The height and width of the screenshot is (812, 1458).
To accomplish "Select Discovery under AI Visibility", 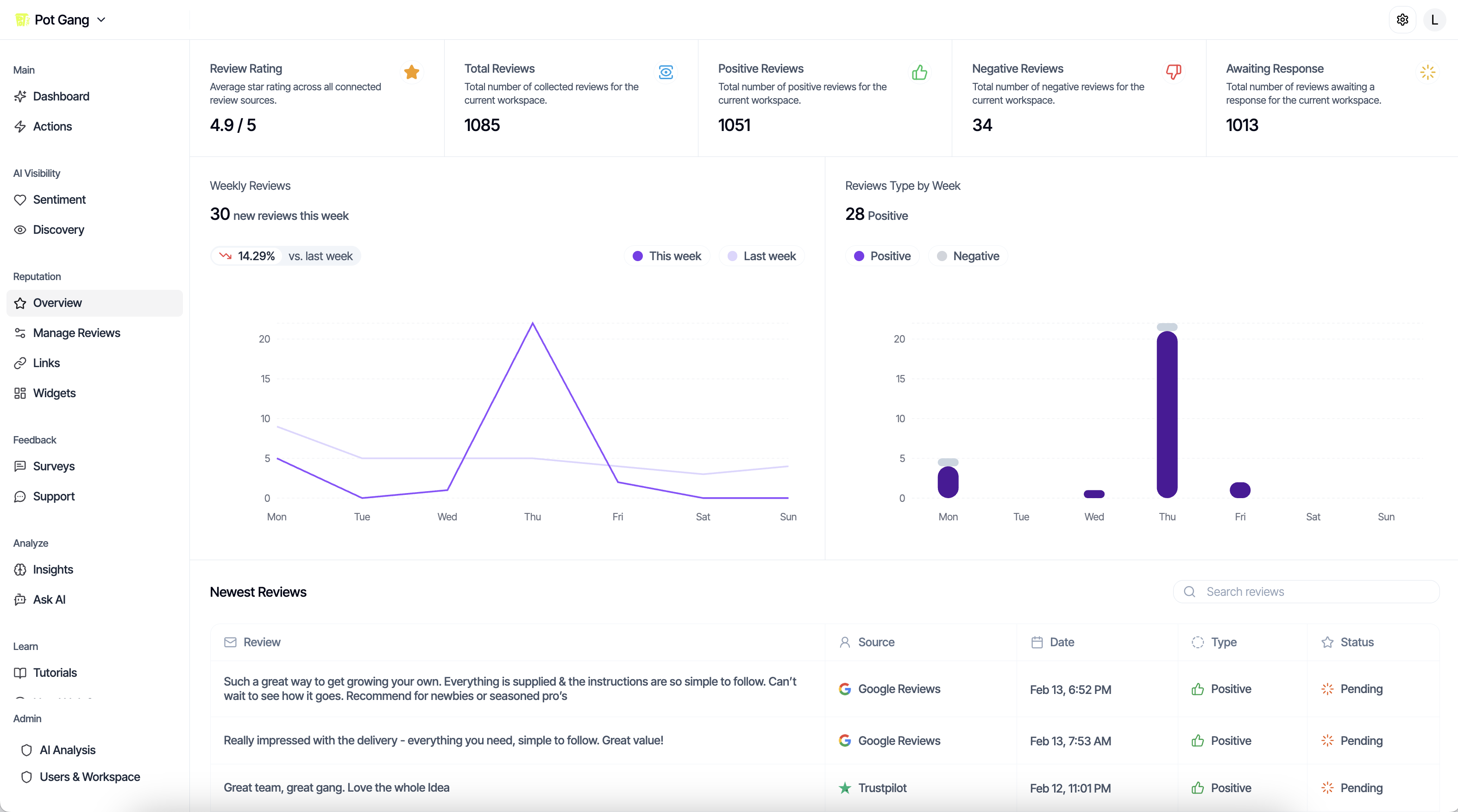I will [58, 230].
